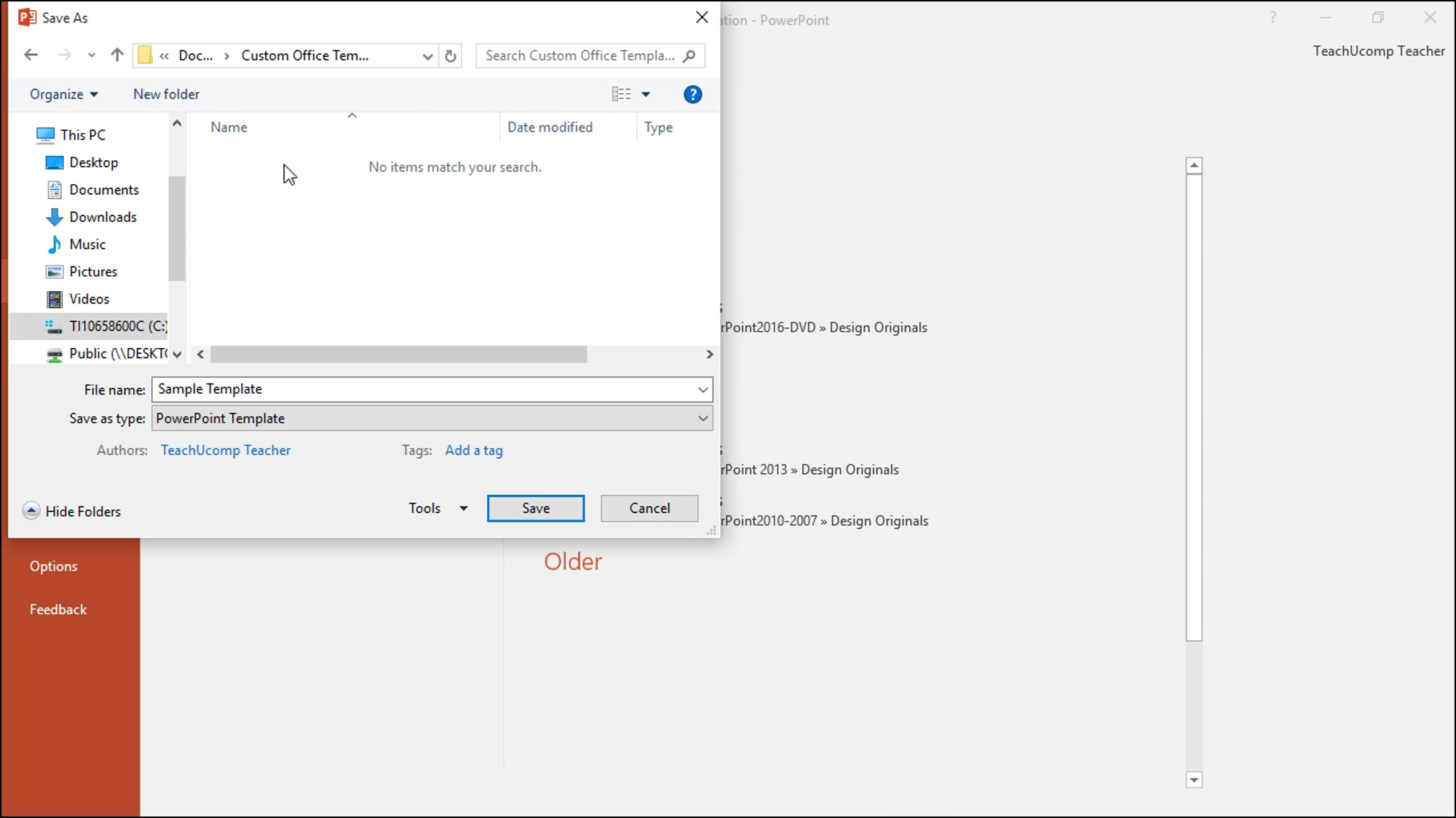Click TeachUcomp Teacher author link

(x=225, y=449)
